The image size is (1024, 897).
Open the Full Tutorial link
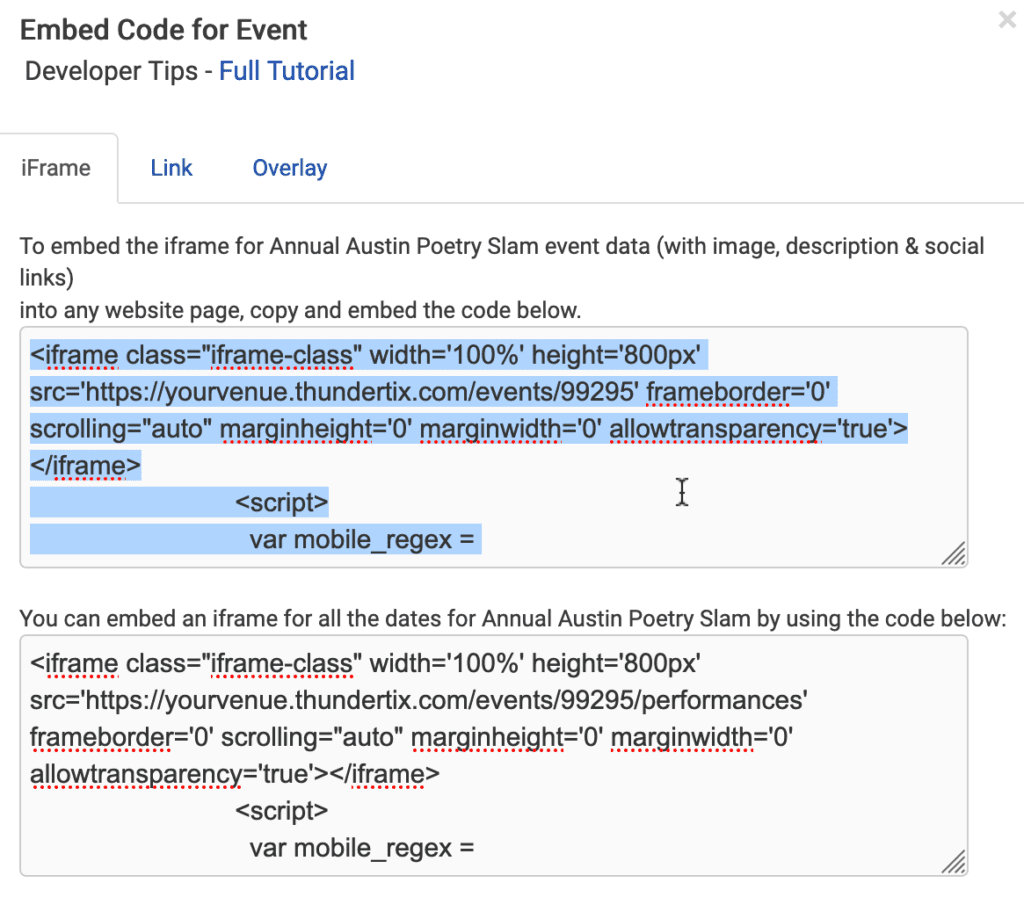pos(287,72)
